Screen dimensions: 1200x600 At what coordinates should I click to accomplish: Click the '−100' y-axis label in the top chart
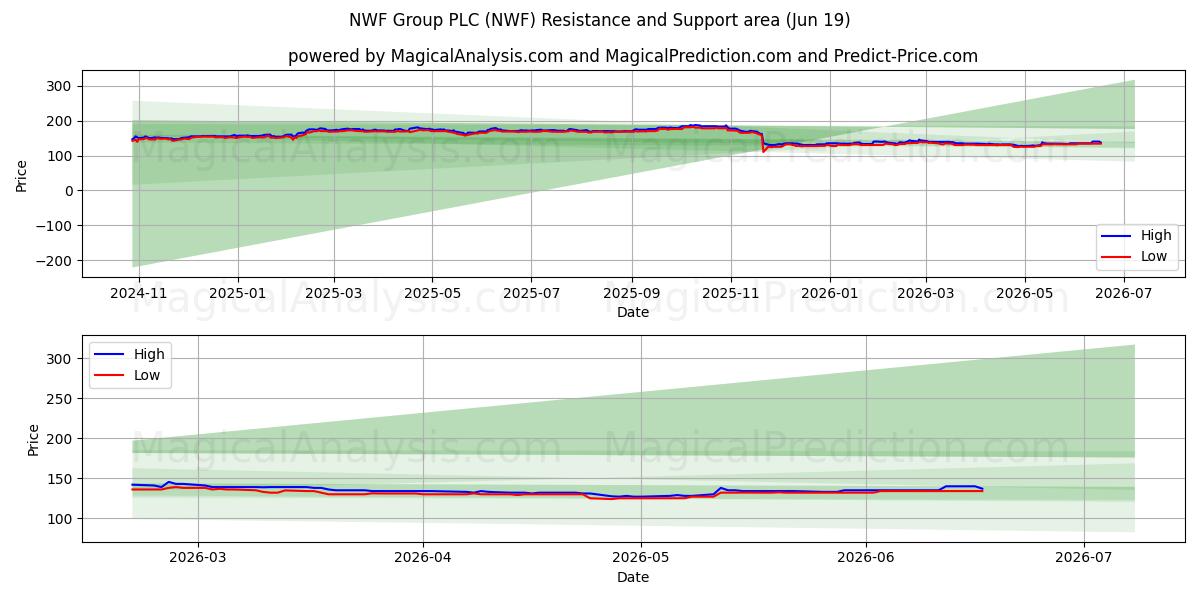pyautogui.click(x=55, y=226)
